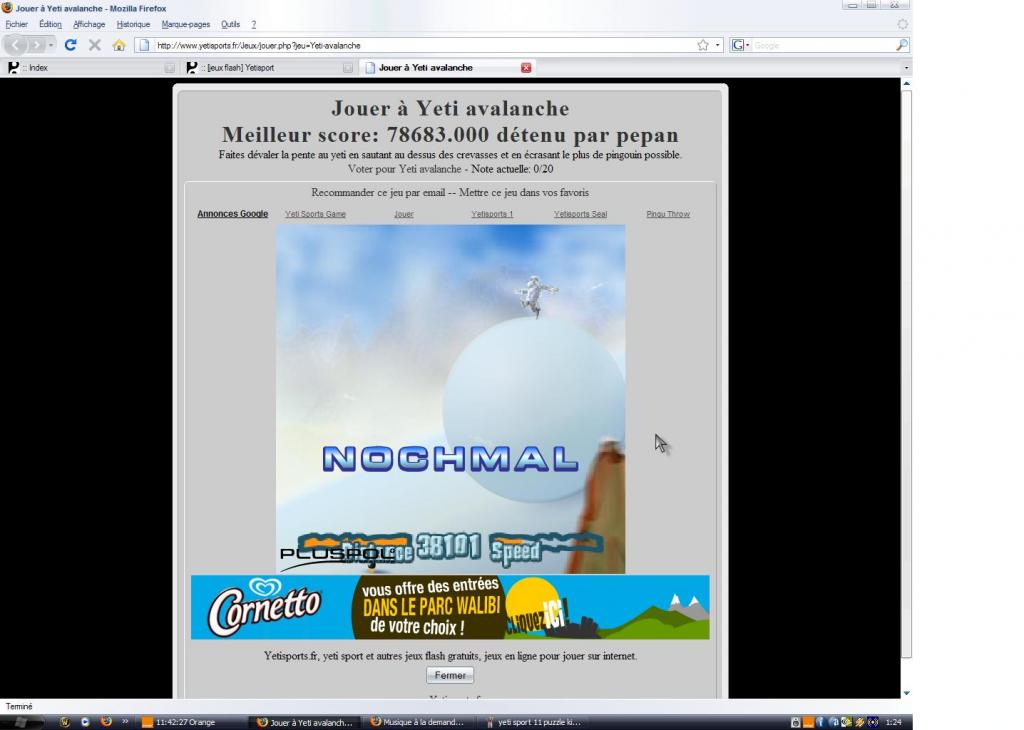Switch to the Index tab
Screen dimensions: 1024x730
91,67
